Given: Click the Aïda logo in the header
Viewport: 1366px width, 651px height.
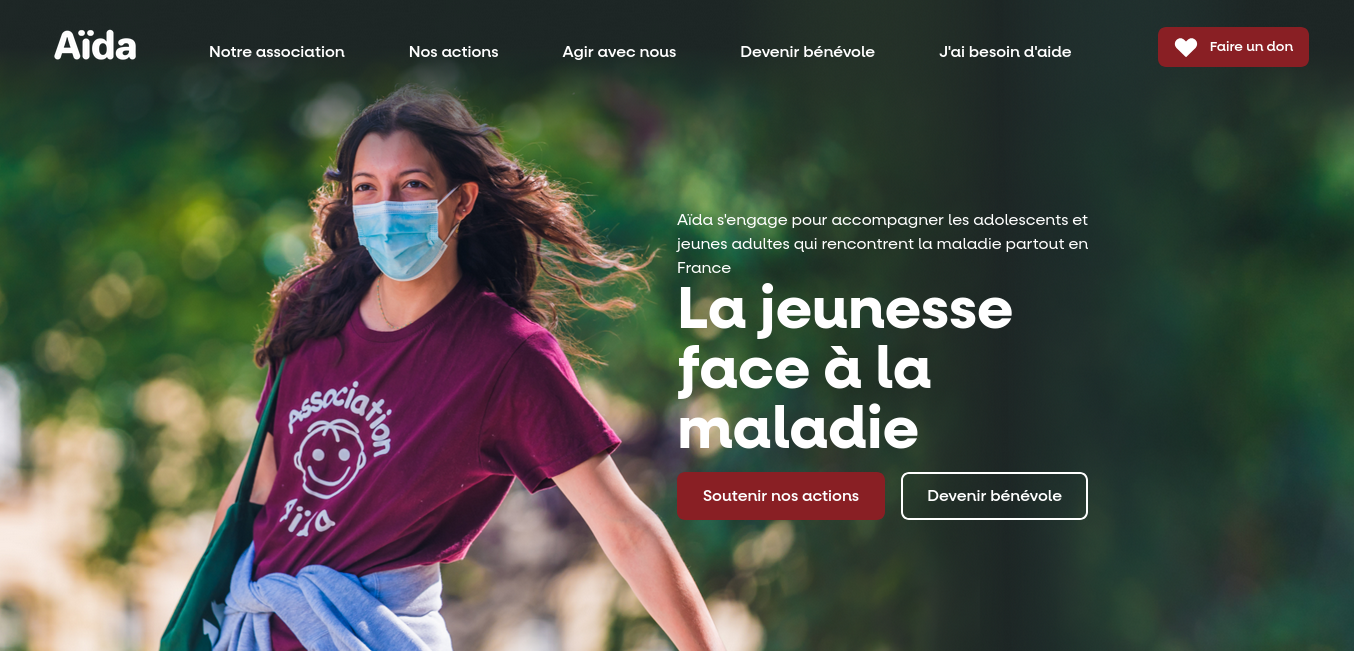Looking at the screenshot, I should point(95,46).
